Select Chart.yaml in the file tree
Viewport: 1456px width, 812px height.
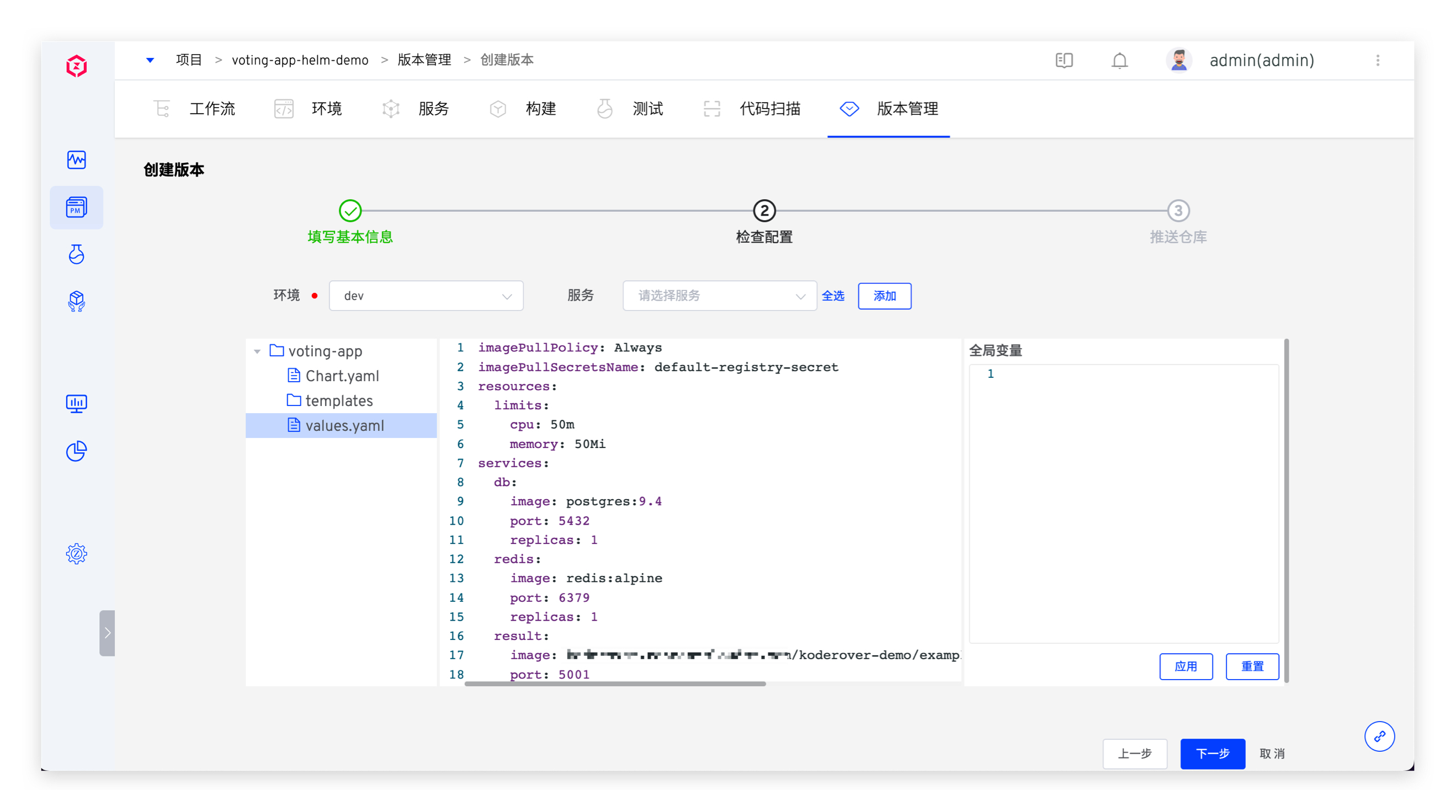click(x=342, y=376)
